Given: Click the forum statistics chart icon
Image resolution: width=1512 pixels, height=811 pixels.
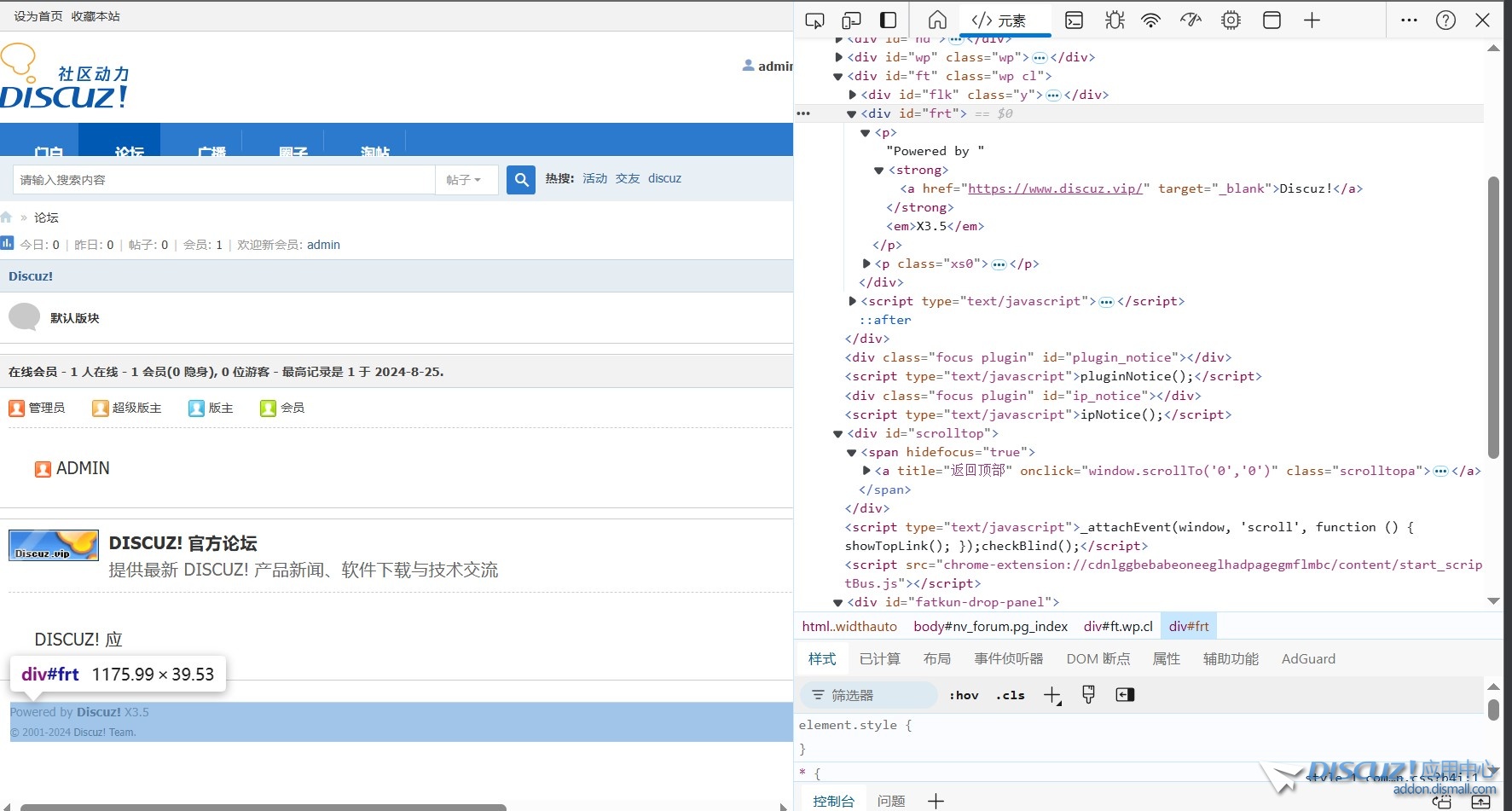Looking at the screenshot, I should [x=8, y=244].
